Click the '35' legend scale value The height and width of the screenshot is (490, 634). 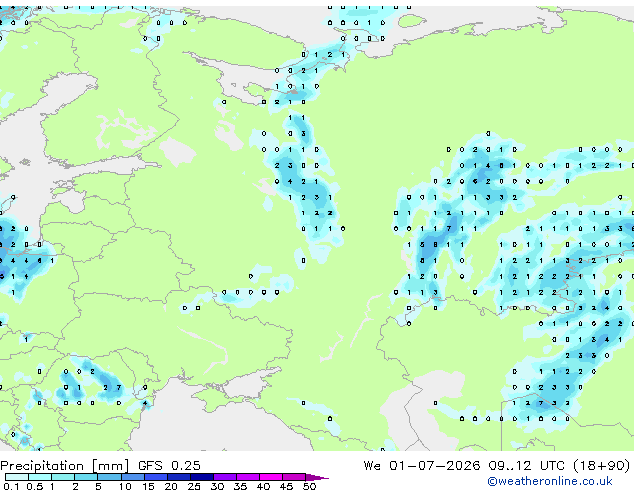click(240, 486)
